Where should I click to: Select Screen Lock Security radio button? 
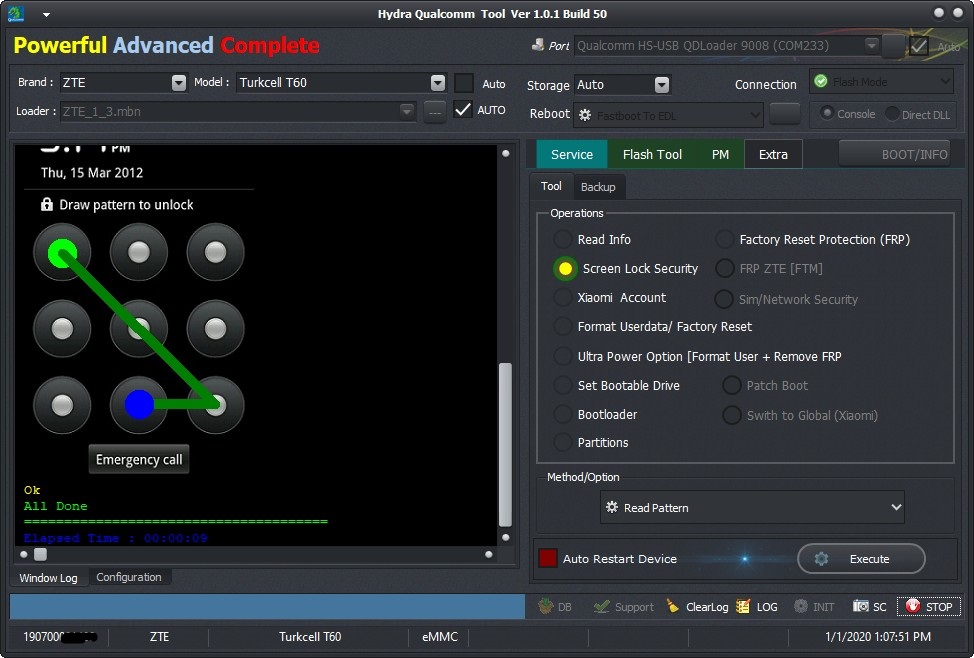pos(565,268)
